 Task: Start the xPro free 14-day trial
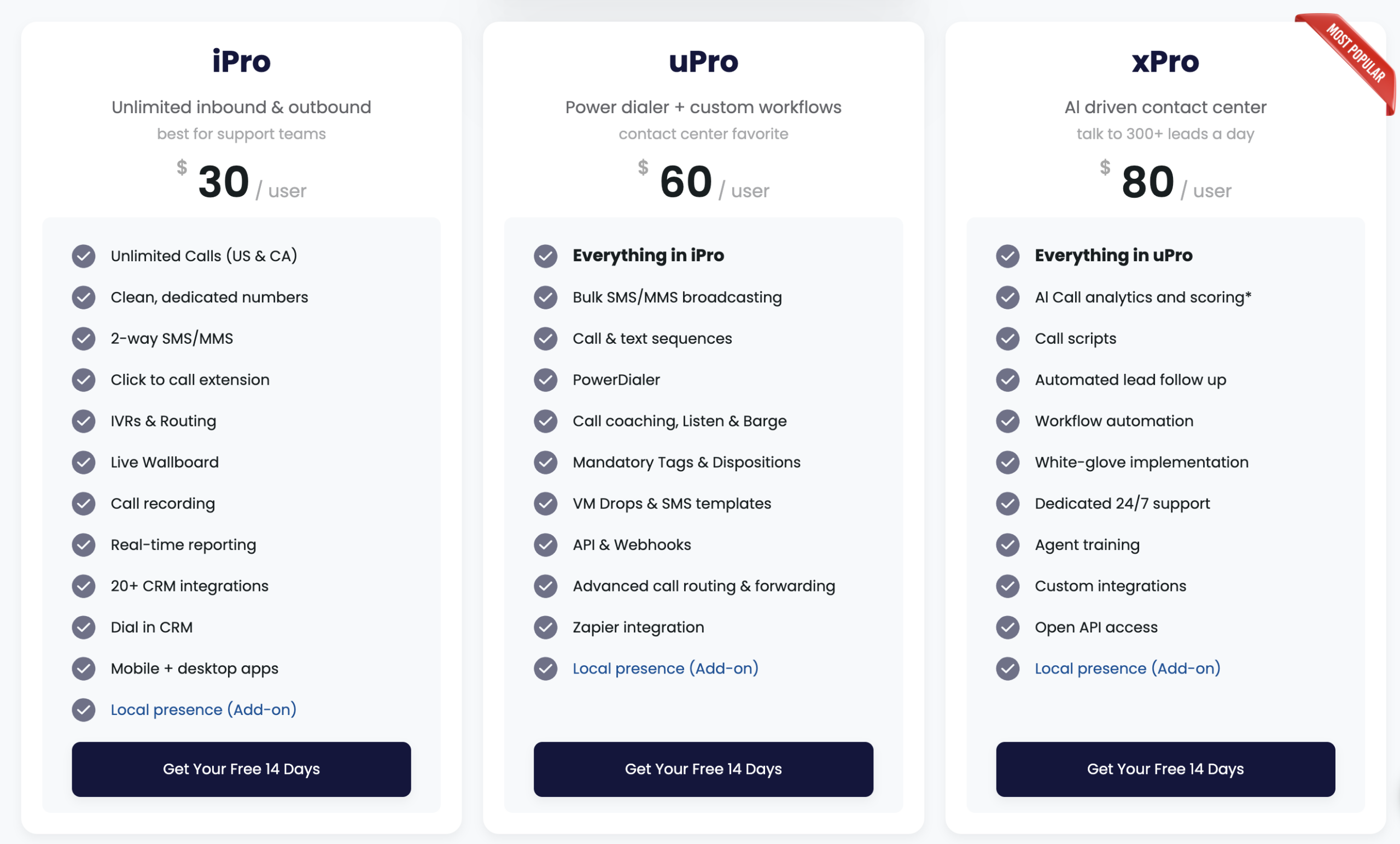point(1165,769)
